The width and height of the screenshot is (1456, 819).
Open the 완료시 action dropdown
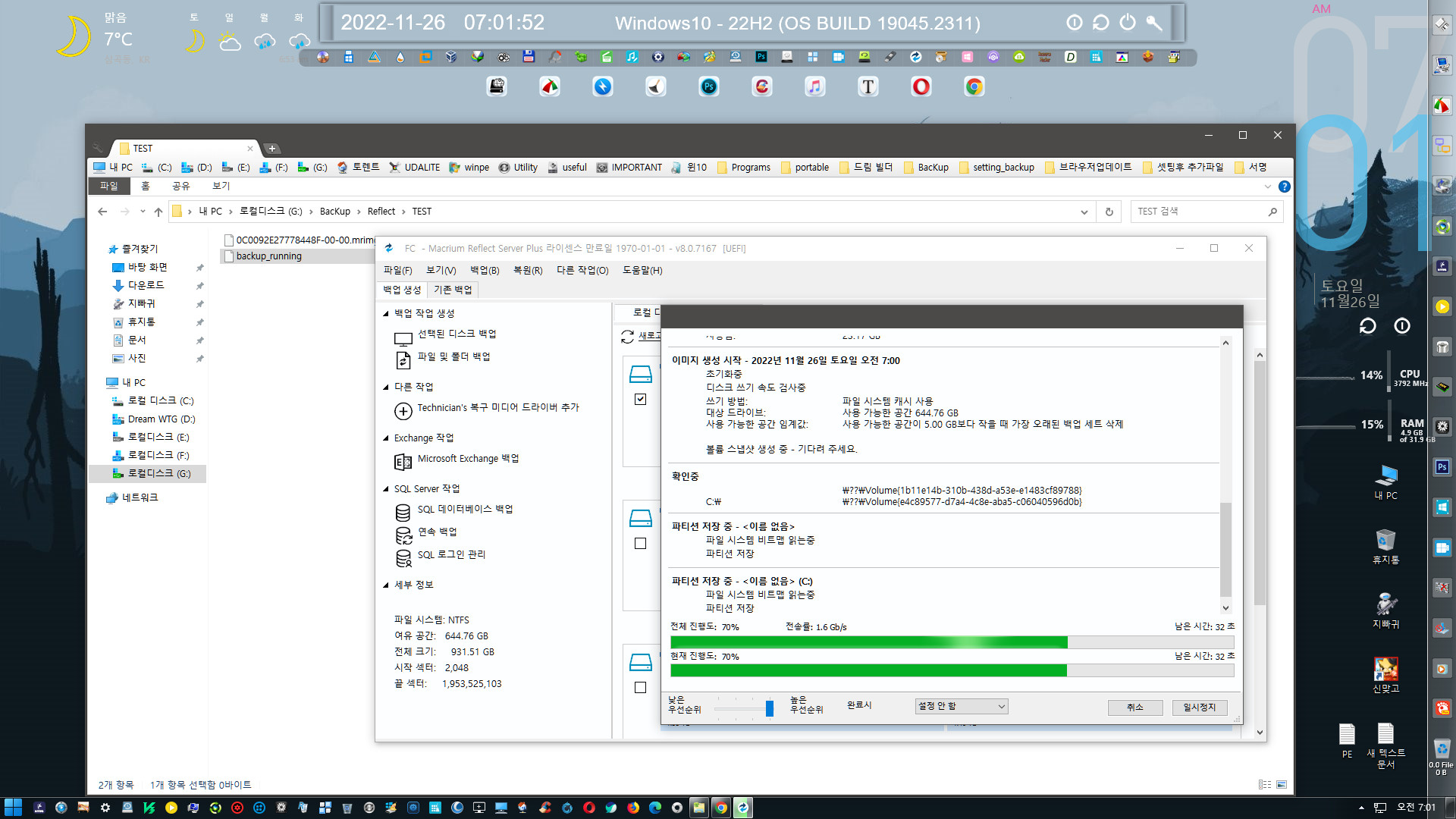click(x=961, y=707)
